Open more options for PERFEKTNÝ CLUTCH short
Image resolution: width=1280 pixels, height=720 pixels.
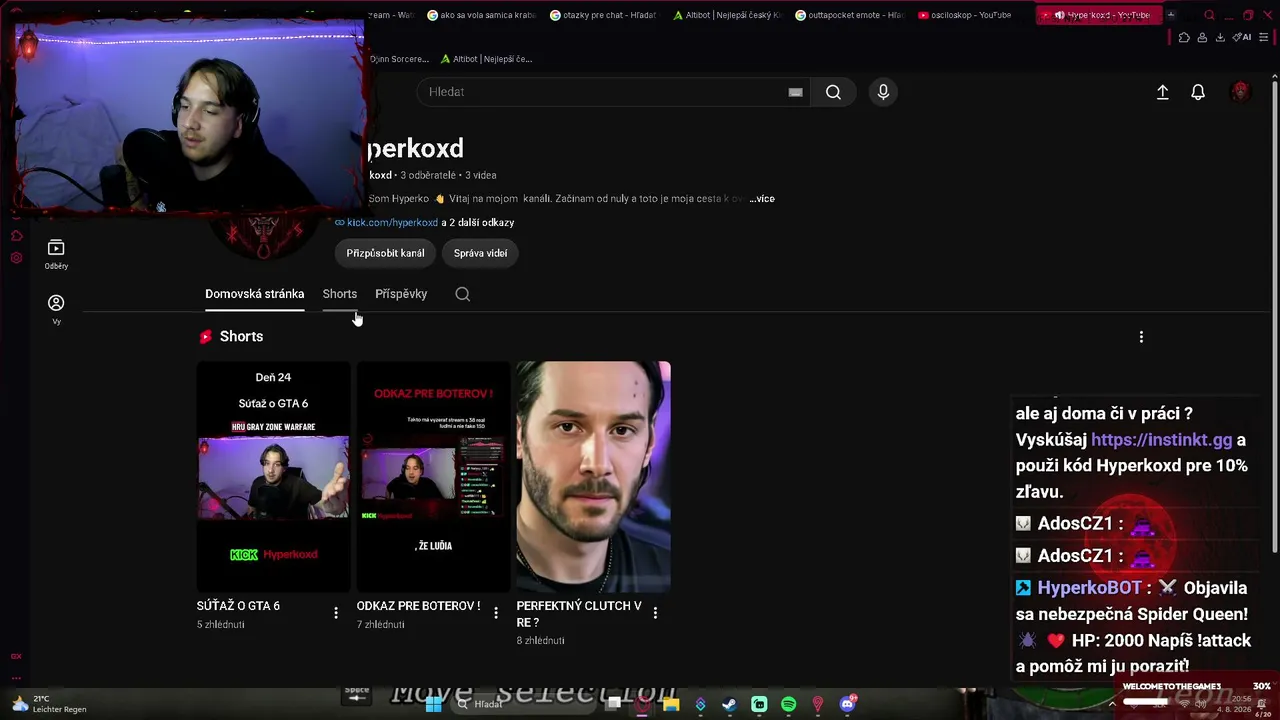pyautogui.click(x=655, y=613)
